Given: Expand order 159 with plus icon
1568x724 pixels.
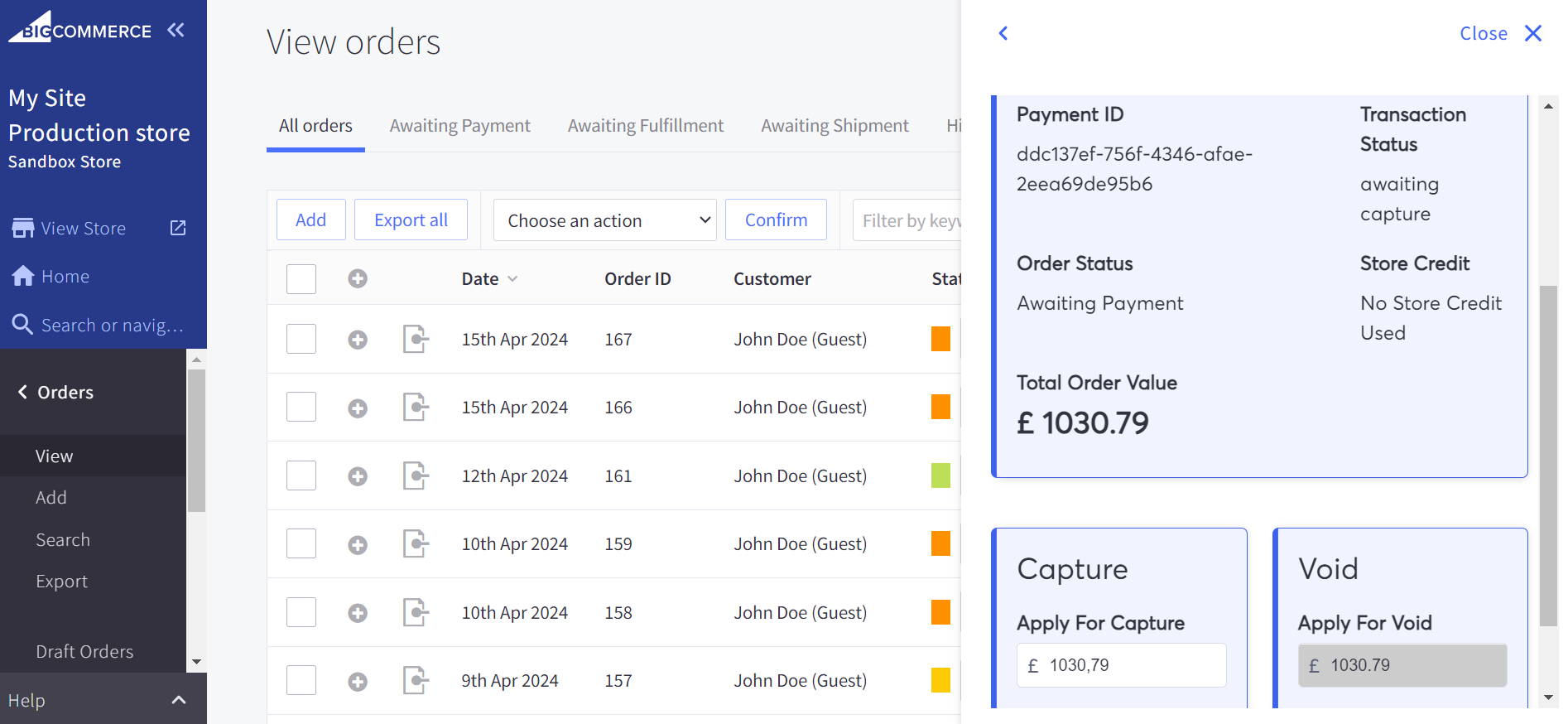Looking at the screenshot, I should [358, 544].
